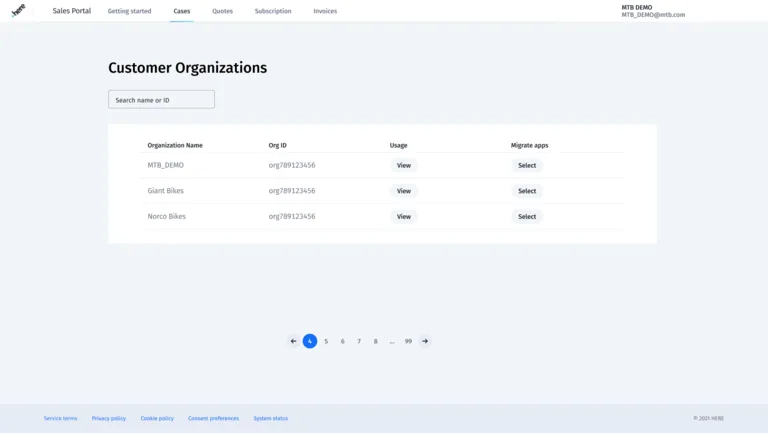Open the Privacy policy link
The height and width of the screenshot is (433, 768).
tap(109, 418)
